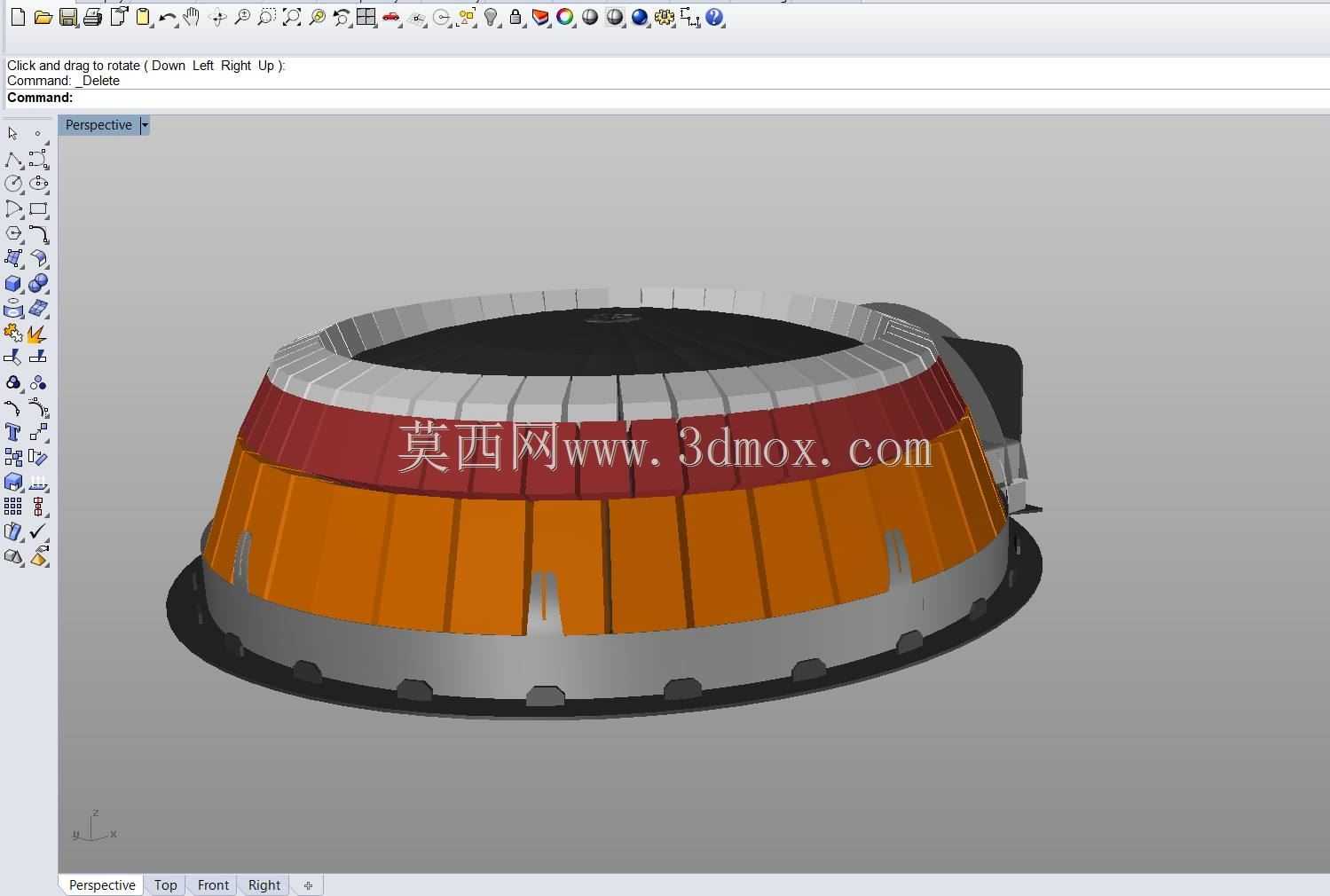
Task: Select the Polyline tool
Action: click(13, 160)
